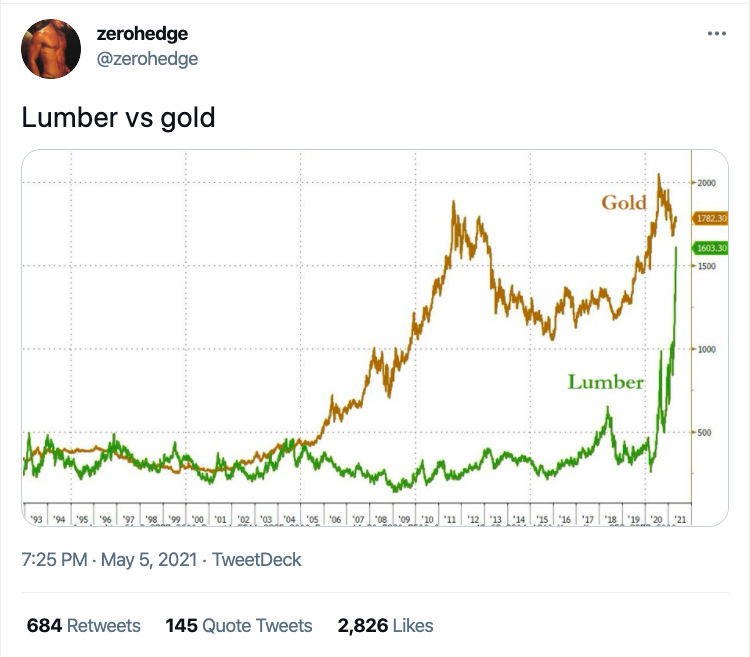Click the 2000 y-axis value label
This screenshot has height=657, width=750.
tap(708, 183)
